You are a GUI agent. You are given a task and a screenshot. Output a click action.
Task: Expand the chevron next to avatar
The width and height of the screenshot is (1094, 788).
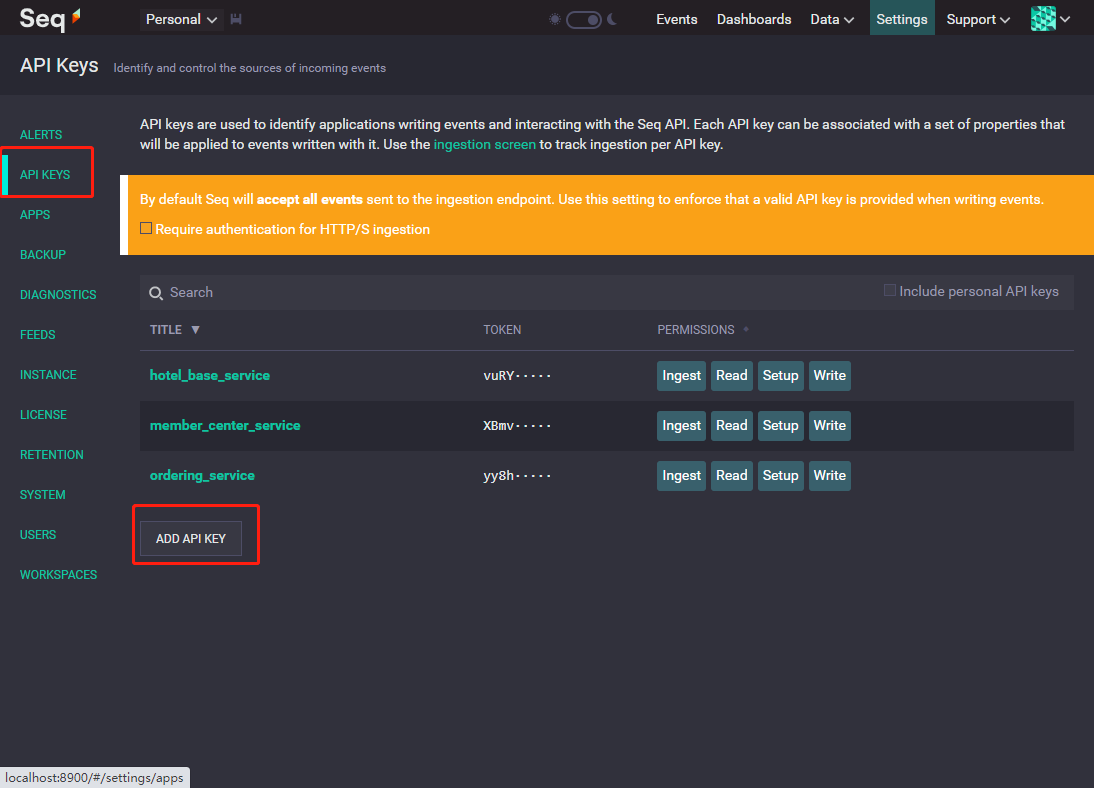1065,20
